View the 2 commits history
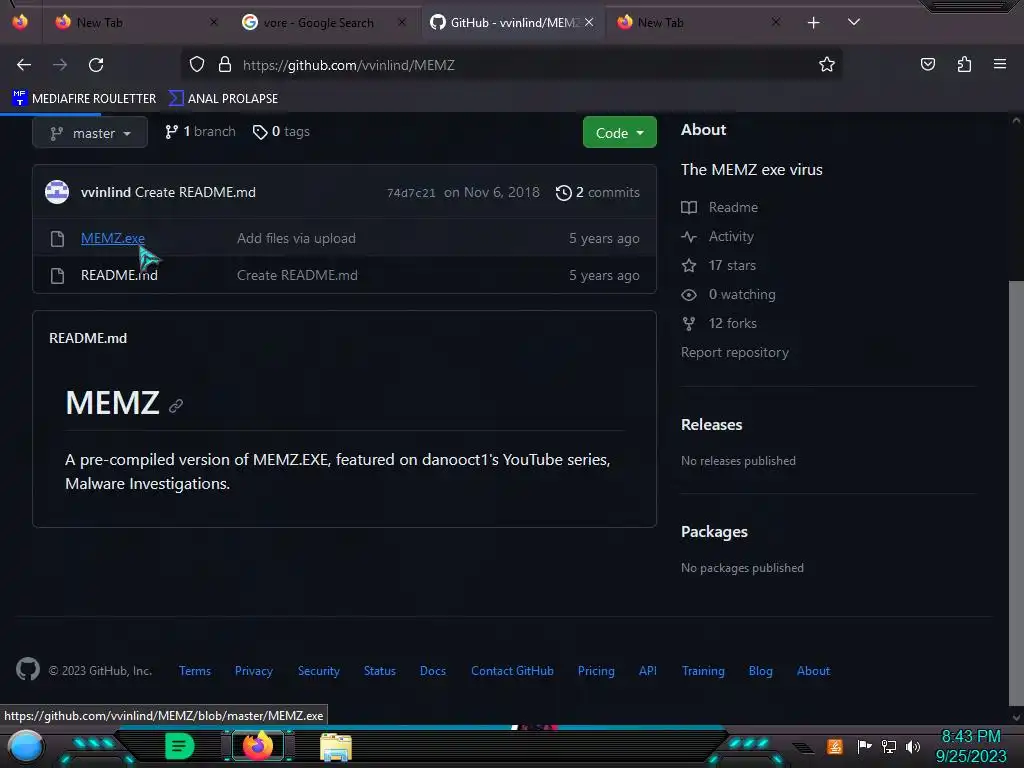Viewport: 1024px width, 768px height. (x=598, y=193)
